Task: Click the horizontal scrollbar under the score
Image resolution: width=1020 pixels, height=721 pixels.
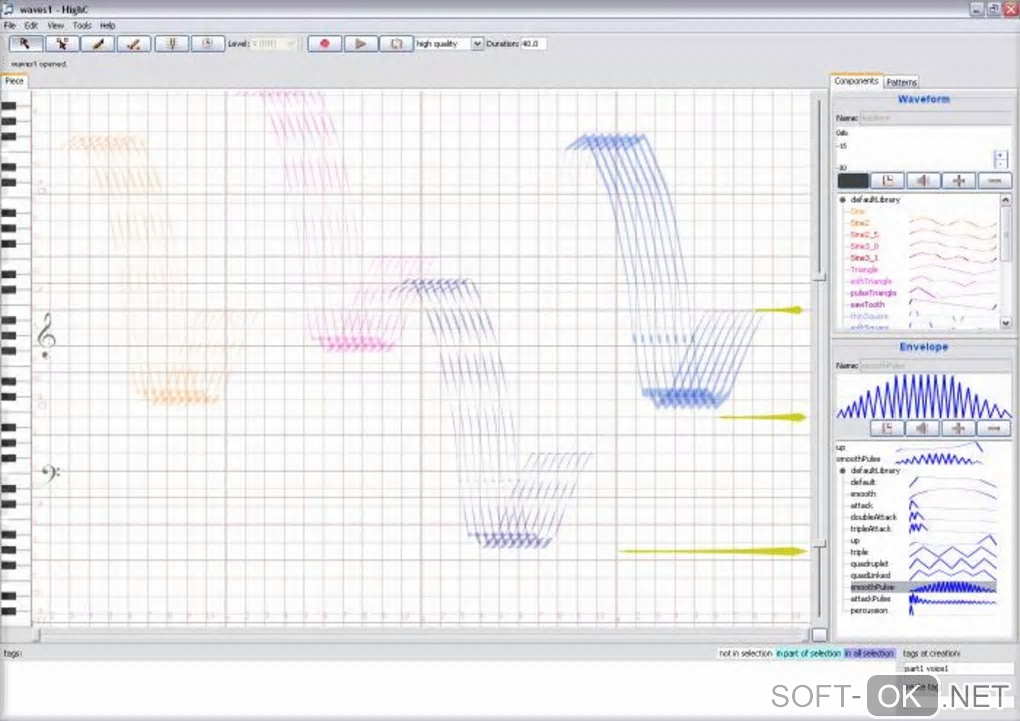Action: click(422, 634)
